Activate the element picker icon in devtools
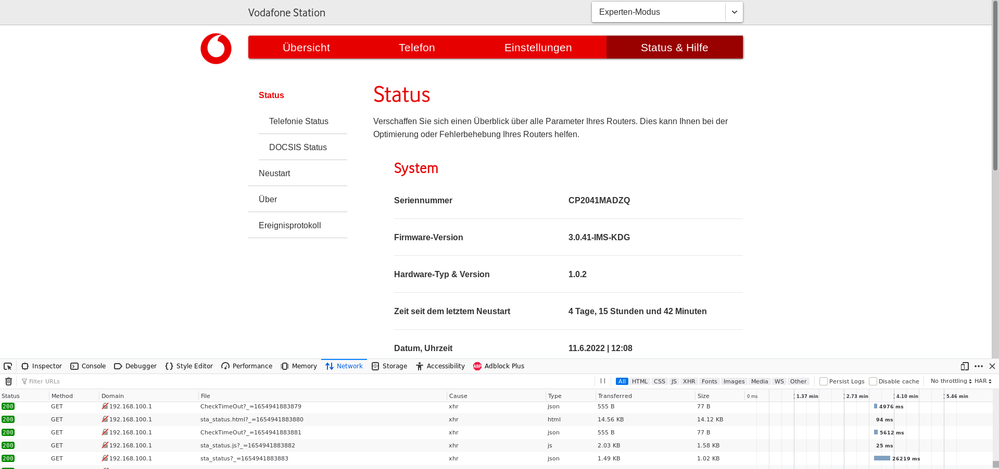Screen dimensions: 999x469 click(x=8, y=366)
